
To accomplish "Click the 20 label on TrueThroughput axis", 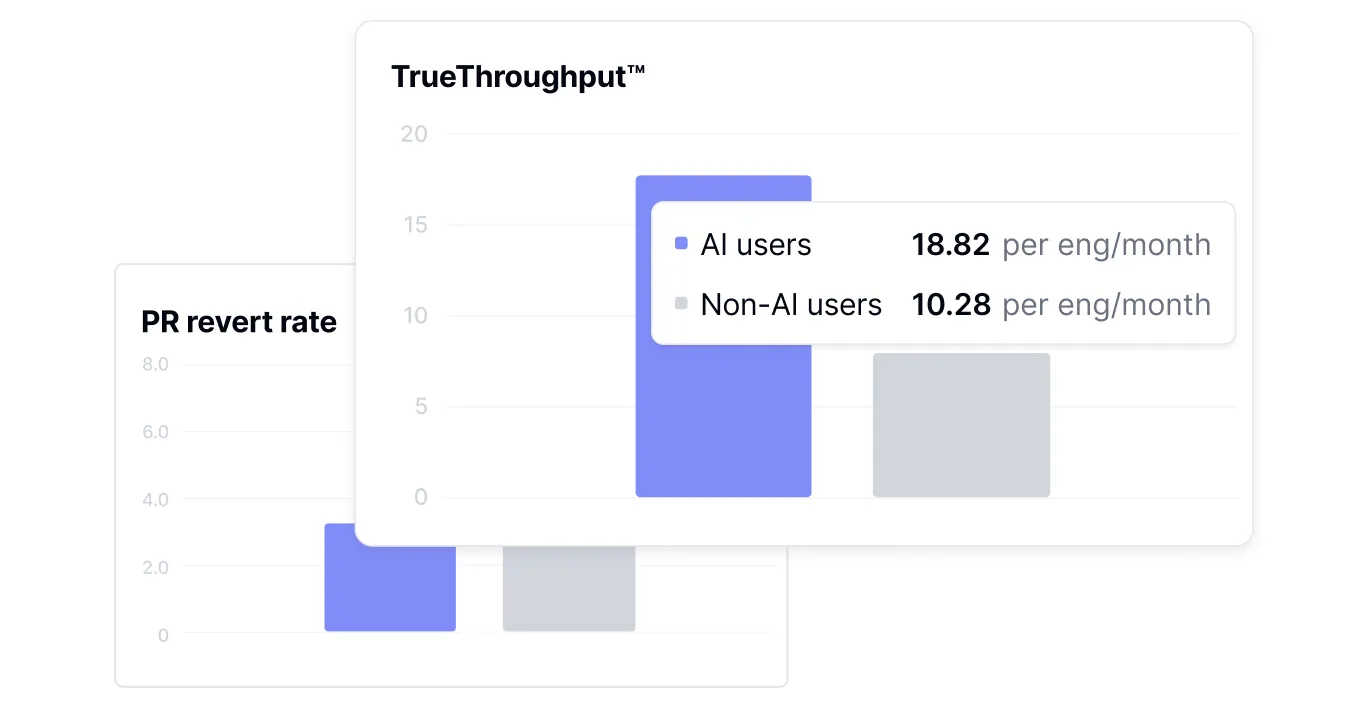I will coord(414,134).
